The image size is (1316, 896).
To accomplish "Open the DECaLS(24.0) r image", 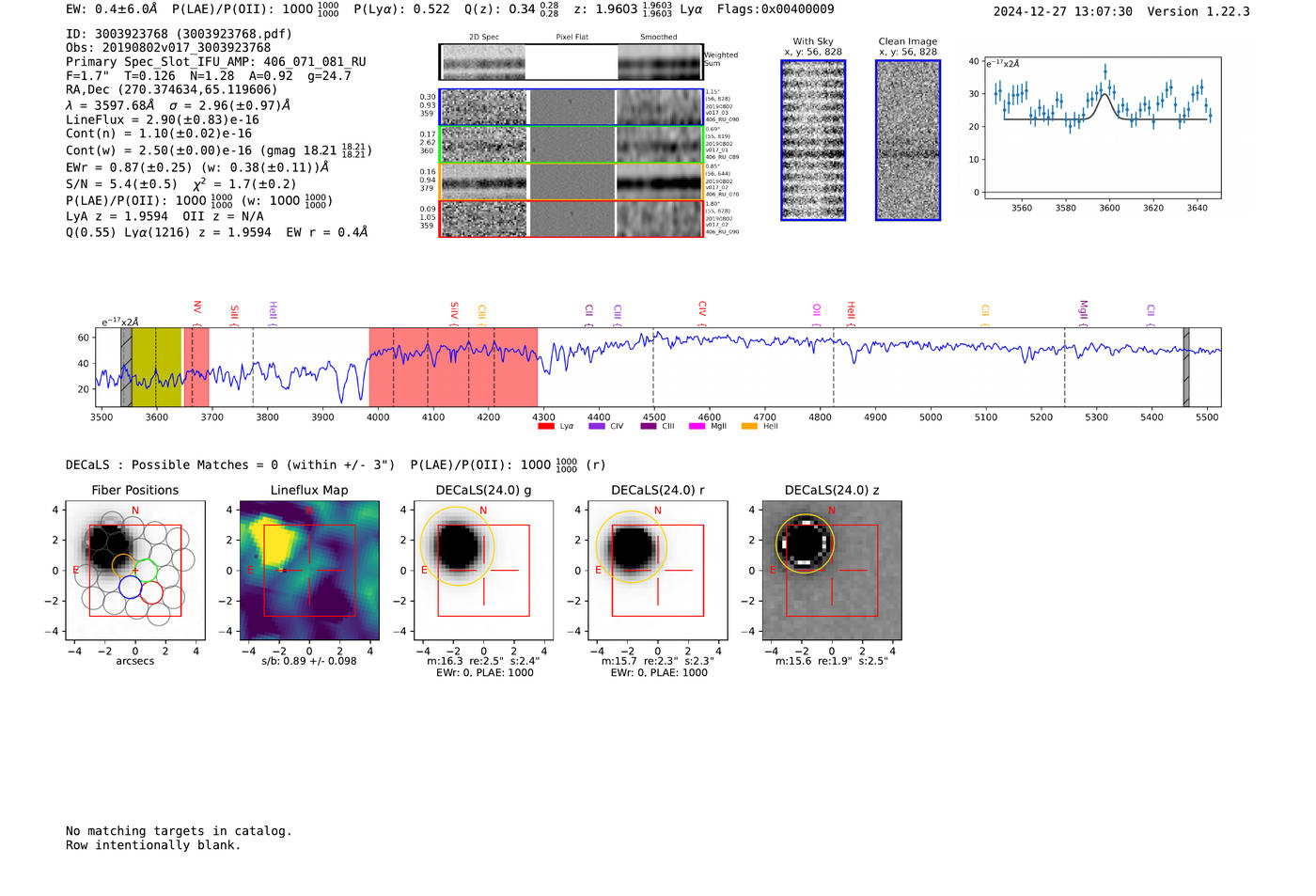I will click(658, 571).
